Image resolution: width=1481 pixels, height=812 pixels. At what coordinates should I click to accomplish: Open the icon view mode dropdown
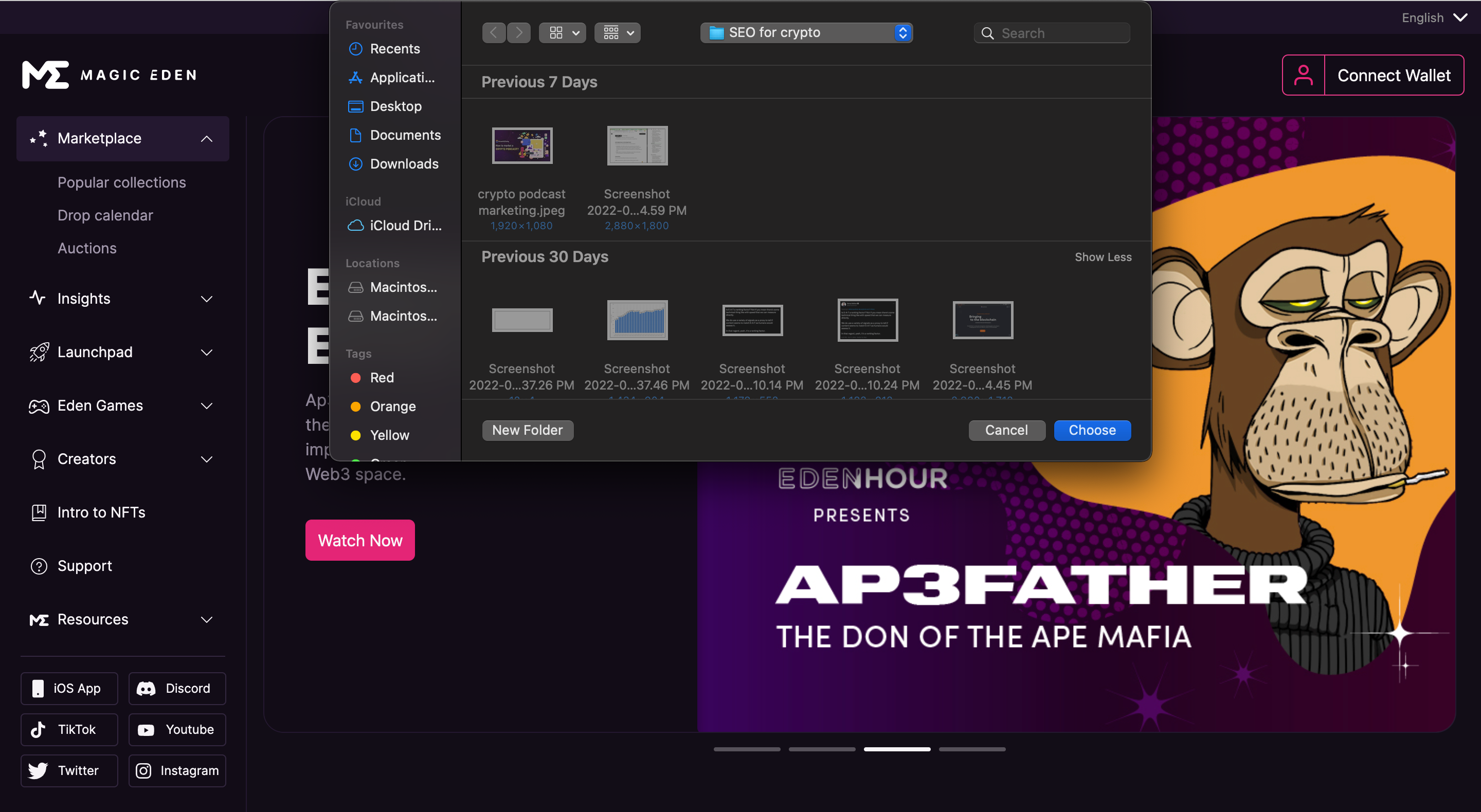(562, 33)
